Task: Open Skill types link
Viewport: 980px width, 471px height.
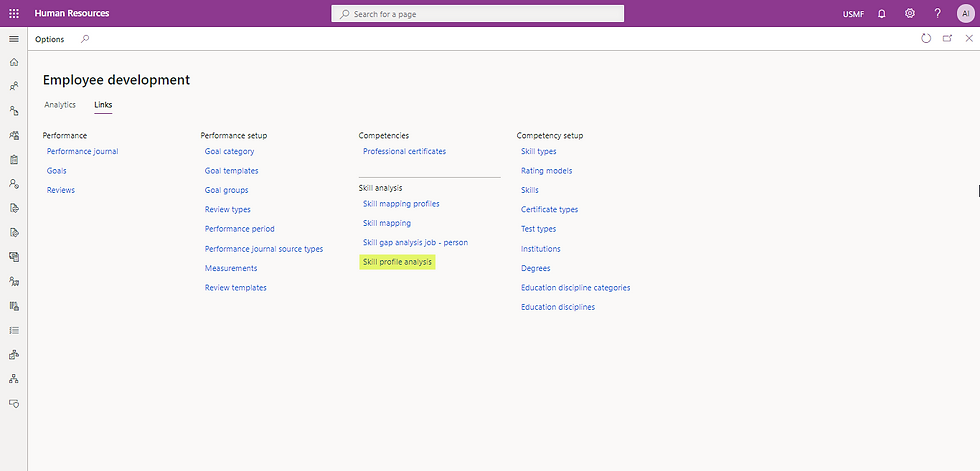Action: click(539, 151)
